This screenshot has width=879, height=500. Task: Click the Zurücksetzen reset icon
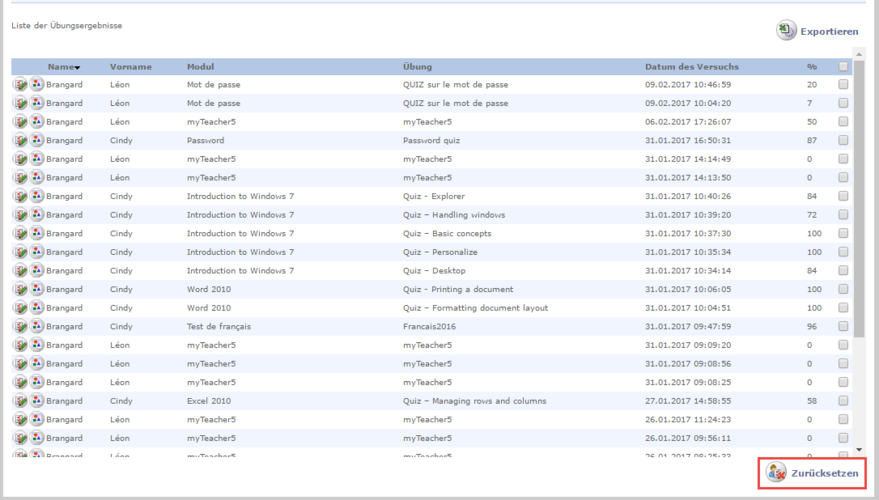pyautogui.click(x=775, y=473)
